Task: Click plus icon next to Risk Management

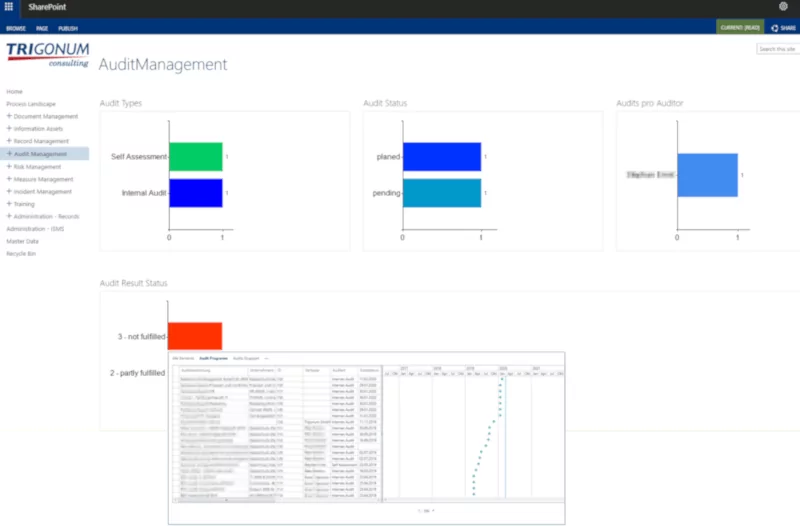Action: click(9, 166)
